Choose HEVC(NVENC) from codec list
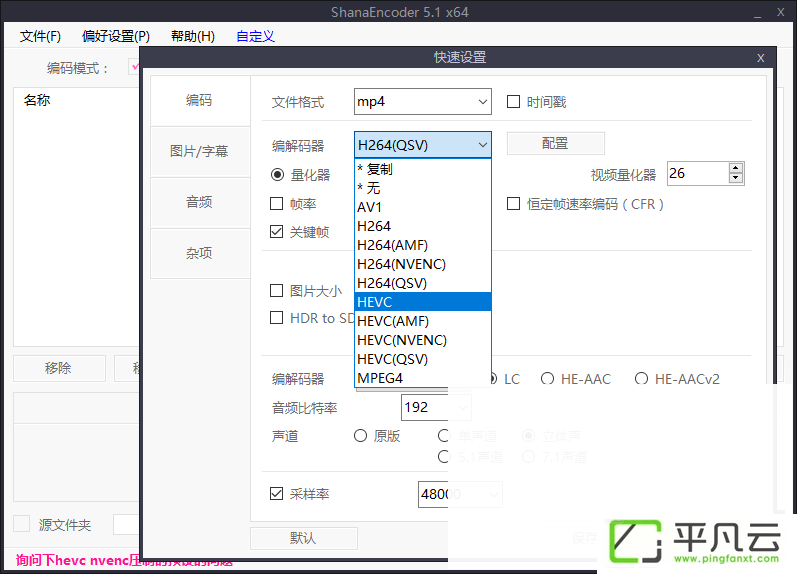 coord(422,340)
